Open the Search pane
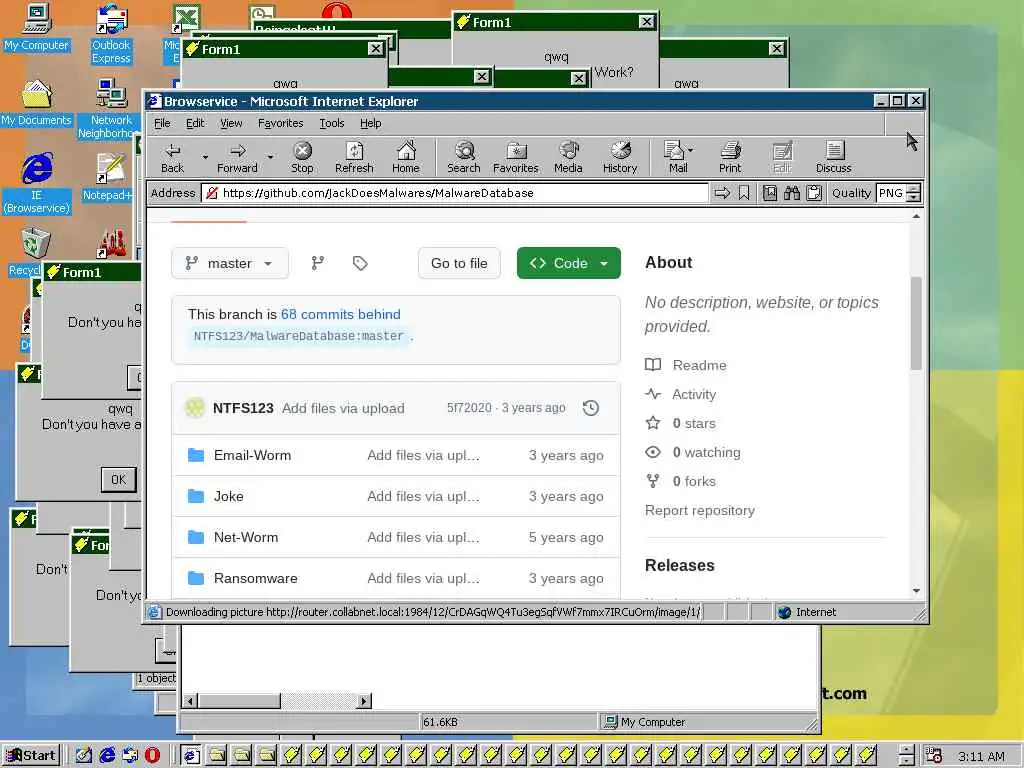The image size is (1024, 768). tap(464, 157)
